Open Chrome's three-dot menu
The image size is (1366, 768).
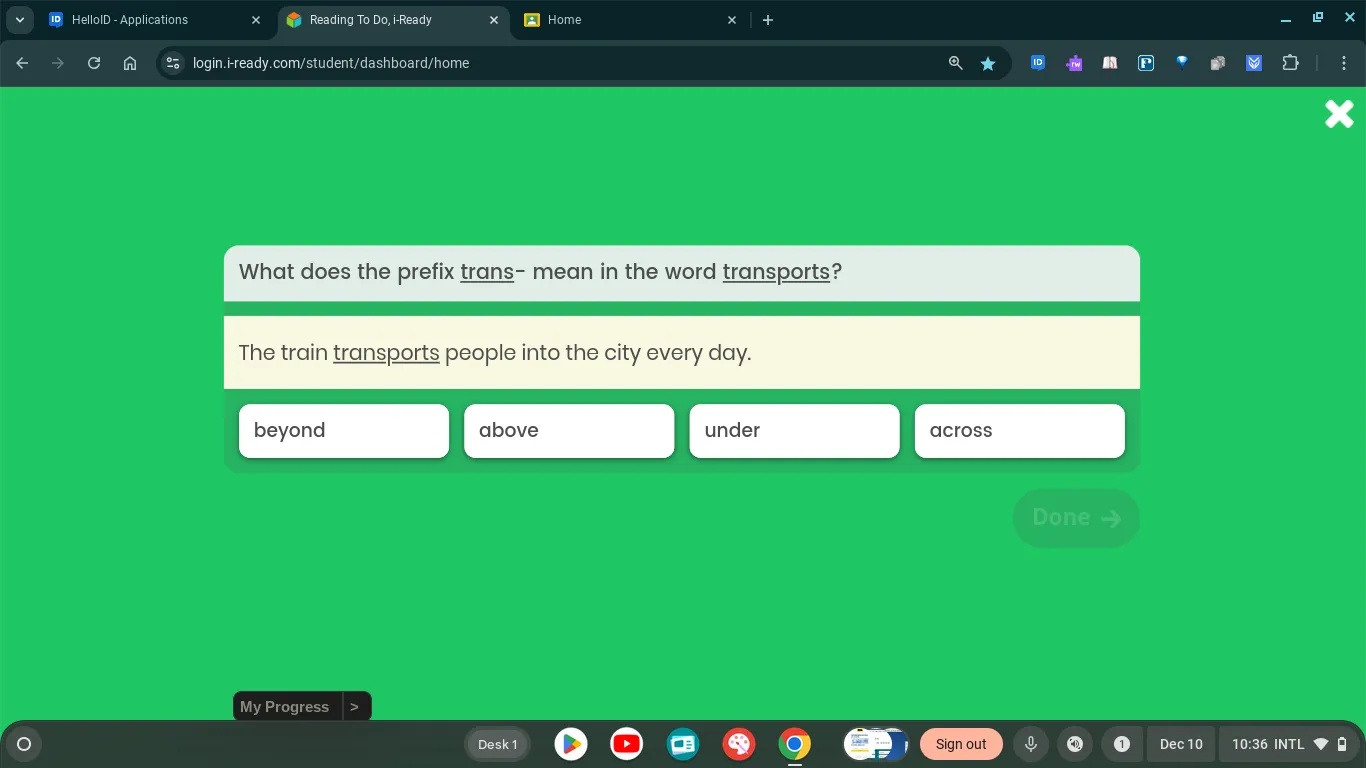click(1345, 62)
